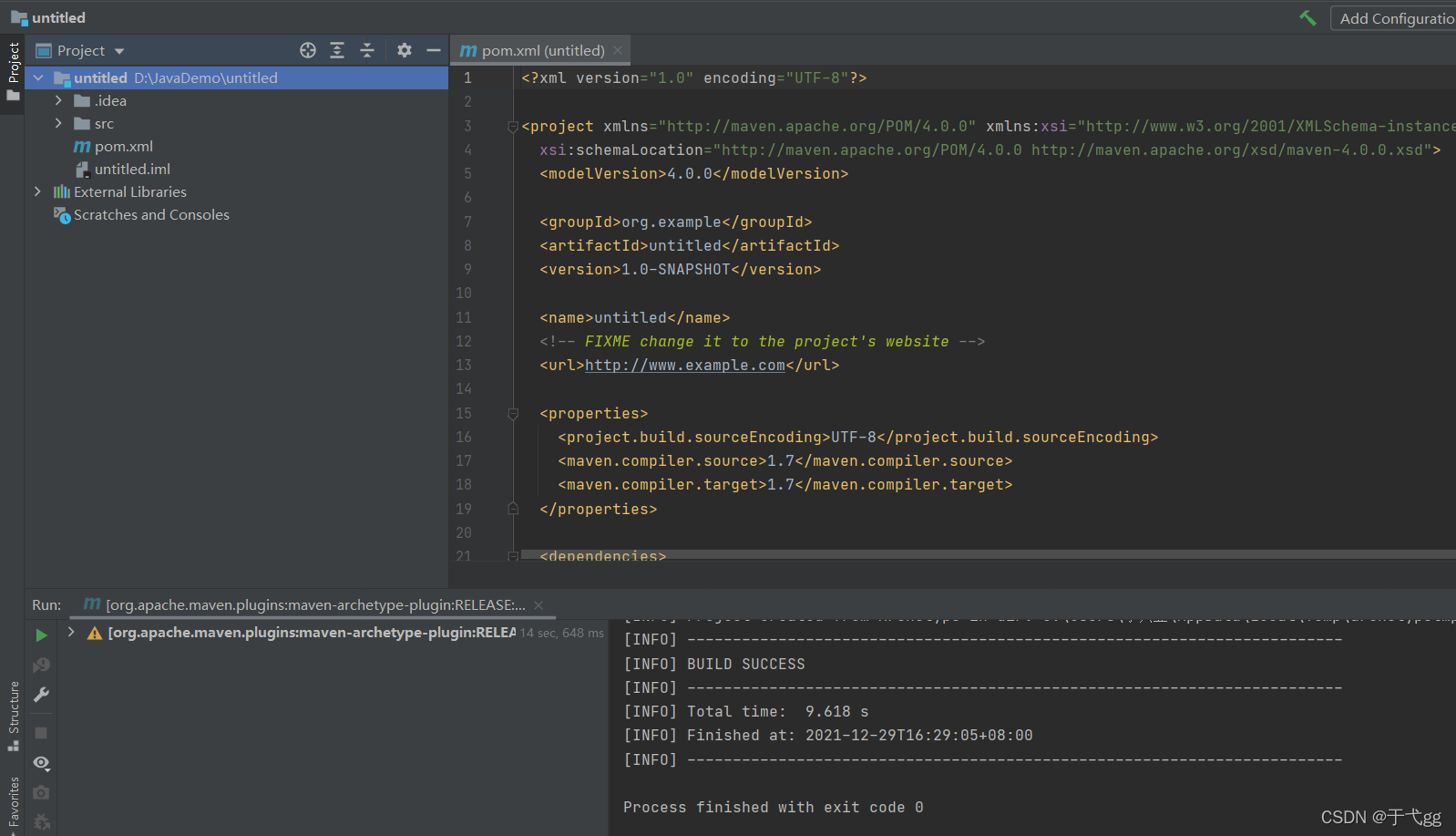The height and width of the screenshot is (836, 1456).
Task: Toggle the Favorites side tool tab
Action: point(14,800)
